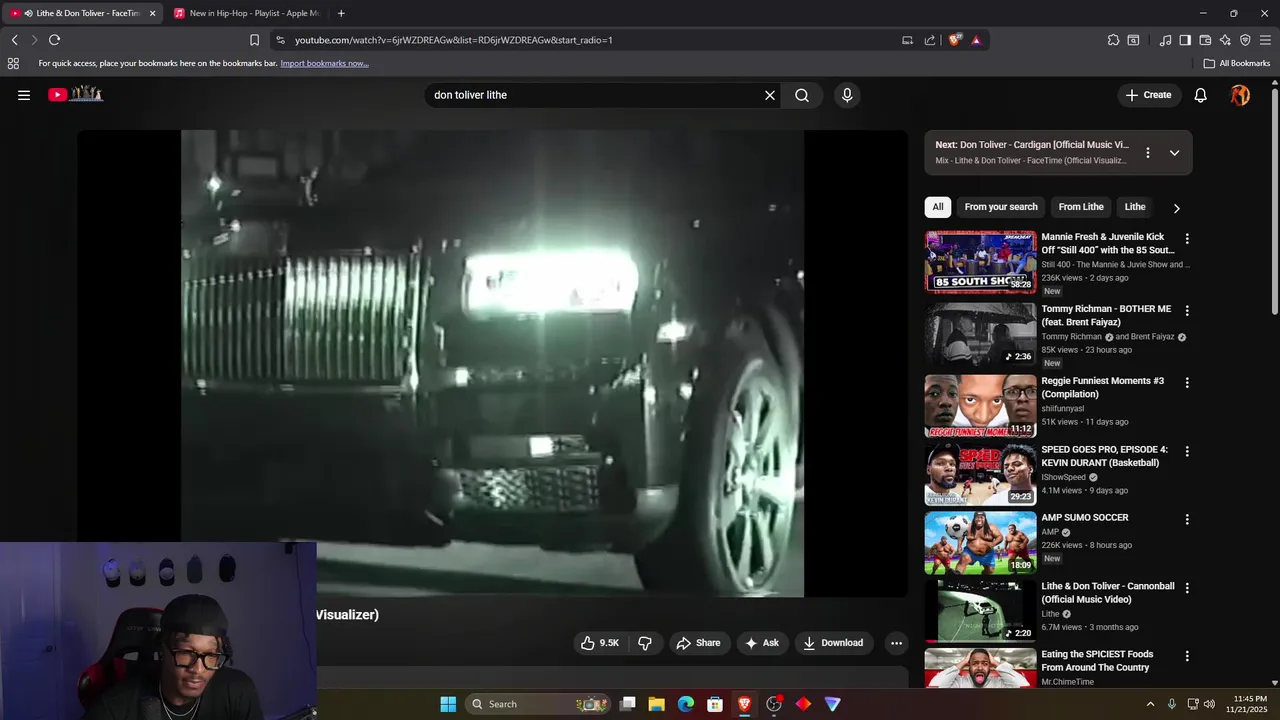Viewport: 1280px width, 720px height.
Task: Download this video
Action: [834, 643]
